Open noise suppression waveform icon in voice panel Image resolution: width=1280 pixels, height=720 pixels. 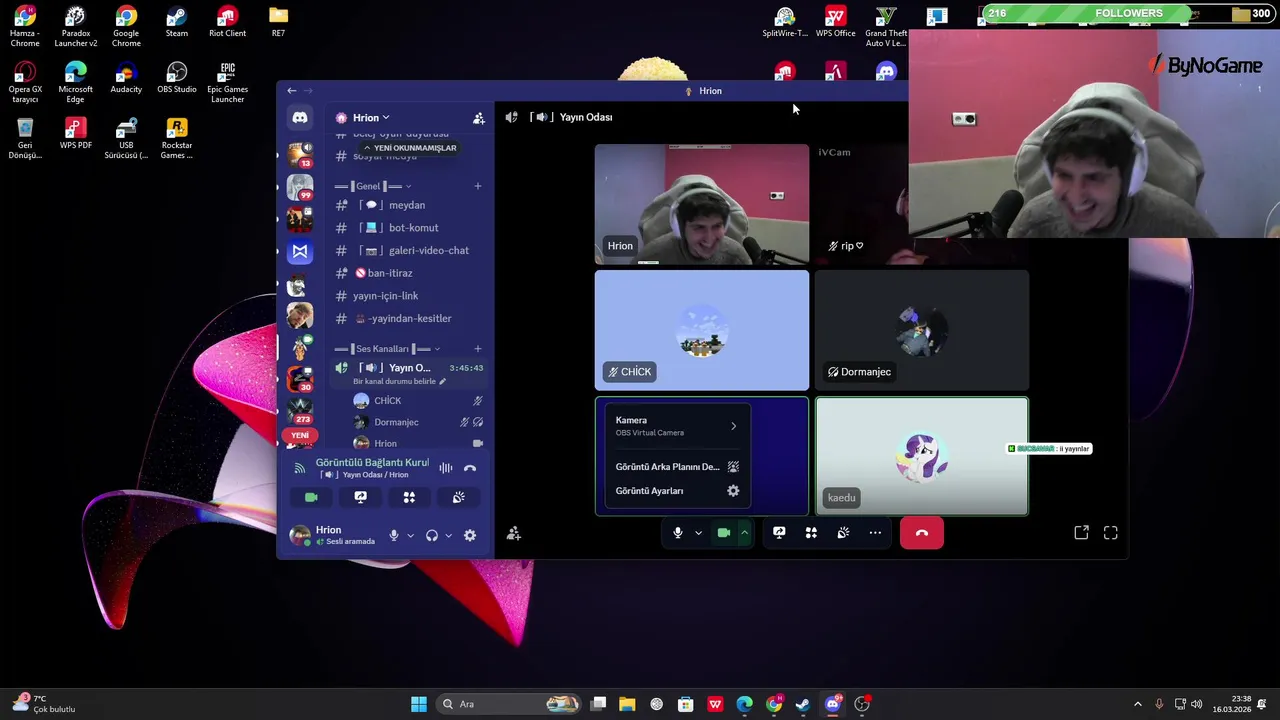[x=446, y=468]
